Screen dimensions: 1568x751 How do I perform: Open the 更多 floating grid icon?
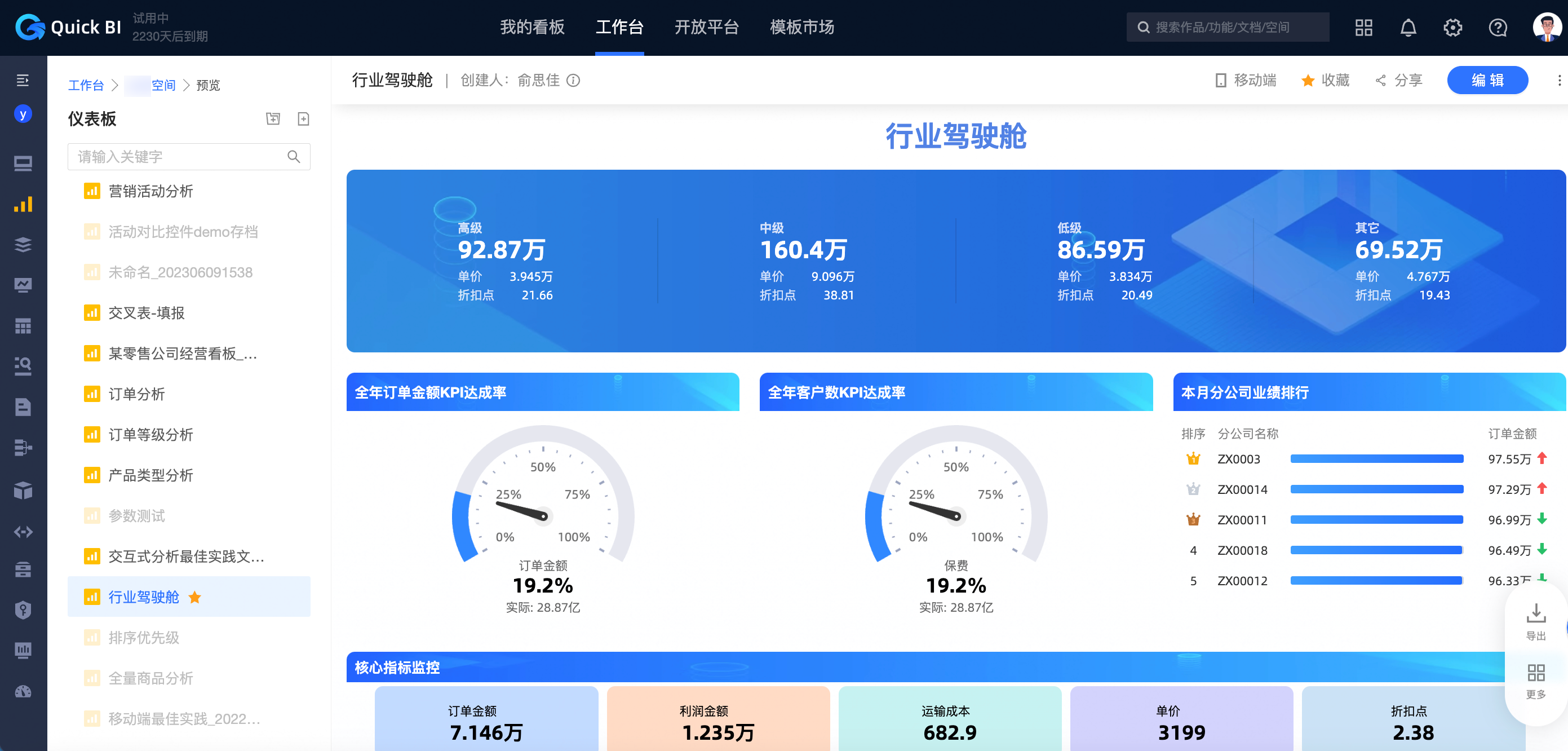(x=1536, y=673)
